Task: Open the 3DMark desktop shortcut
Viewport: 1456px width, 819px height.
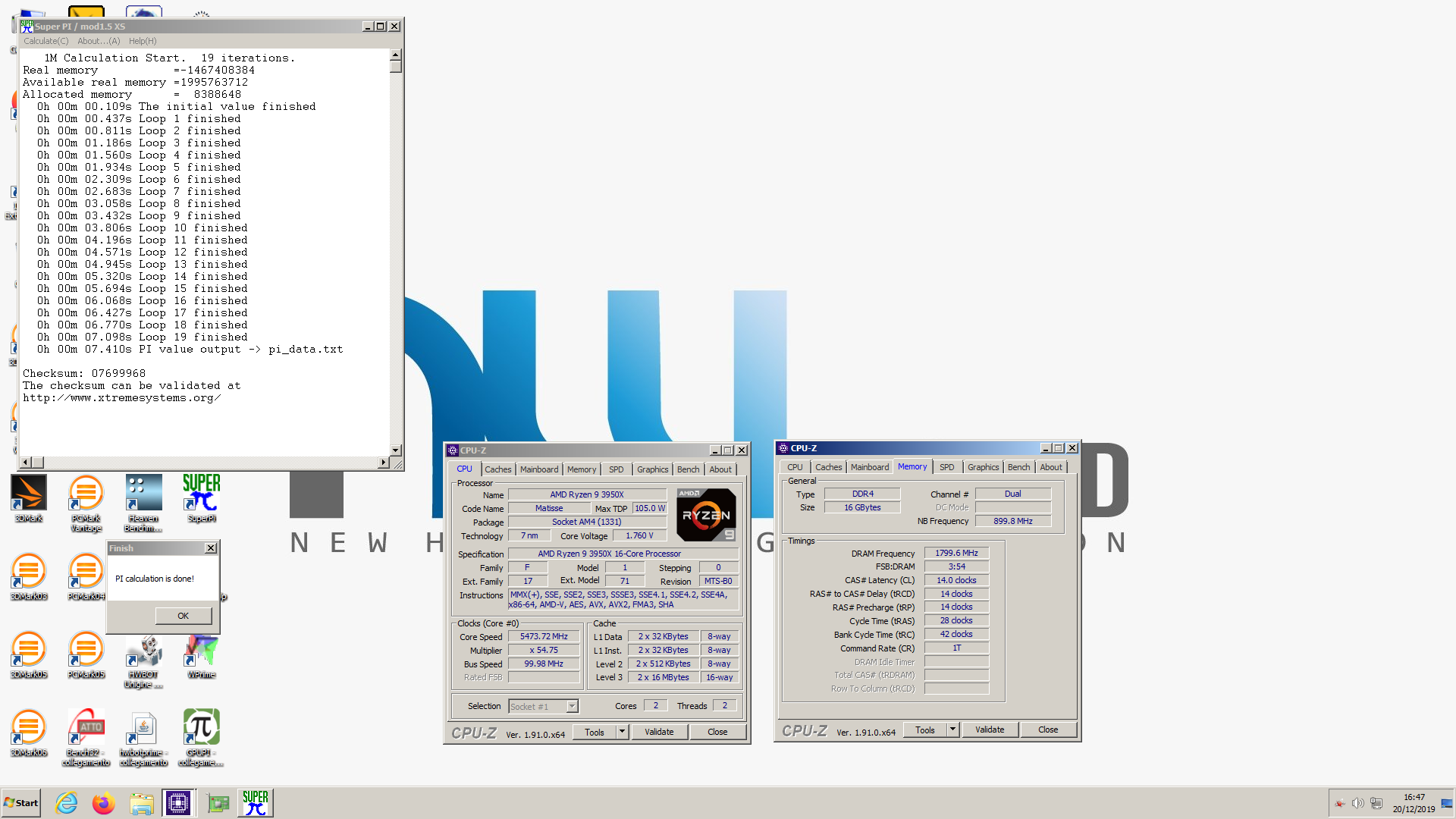Action: coord(29,497)
